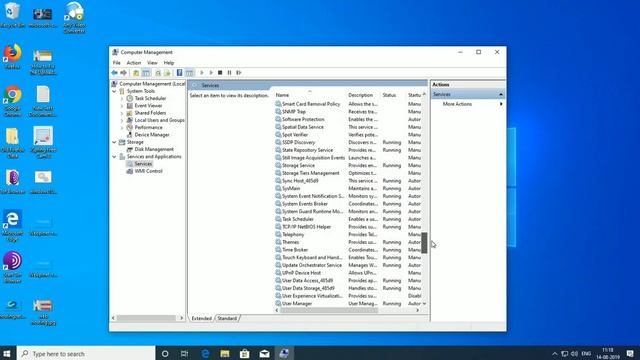Open the File menu
Viewport: 640px width, 360px height.
(117, 63)
